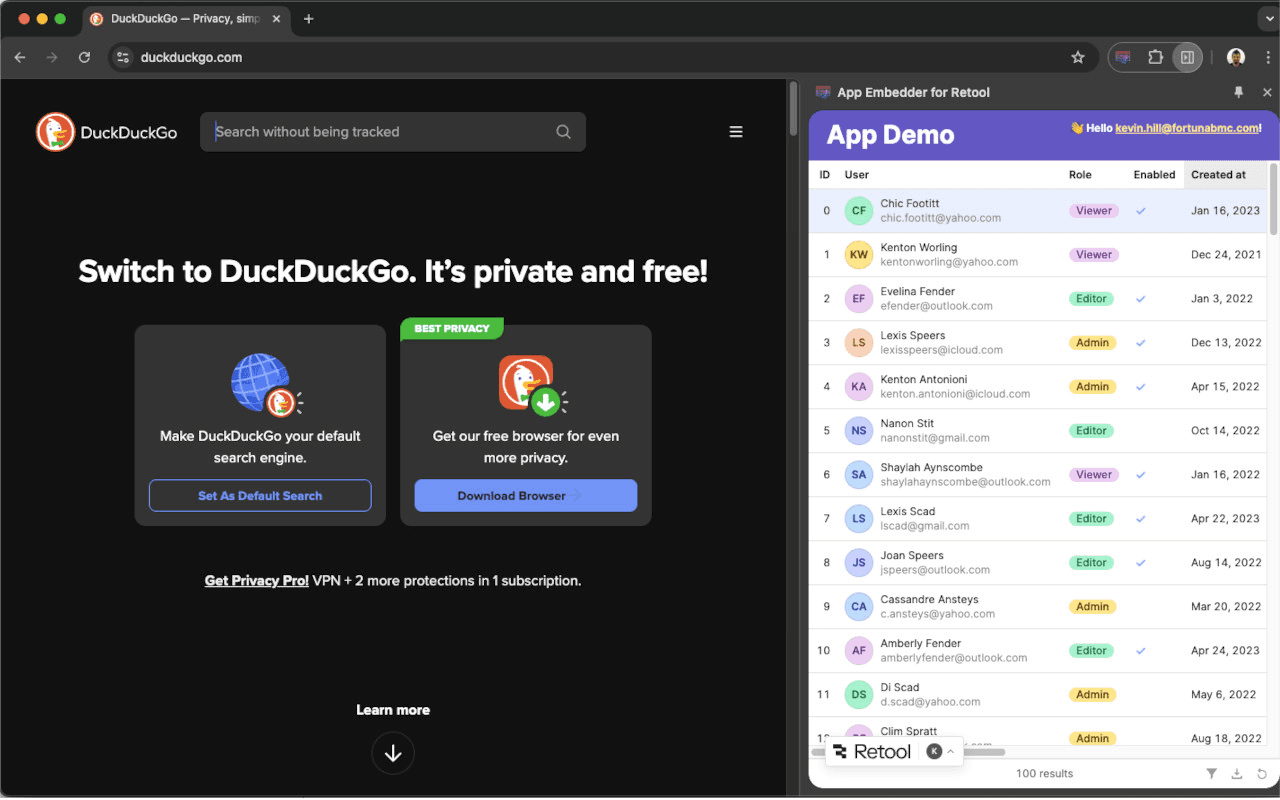Bookmark this page with the star icon

pos(1078,57)
